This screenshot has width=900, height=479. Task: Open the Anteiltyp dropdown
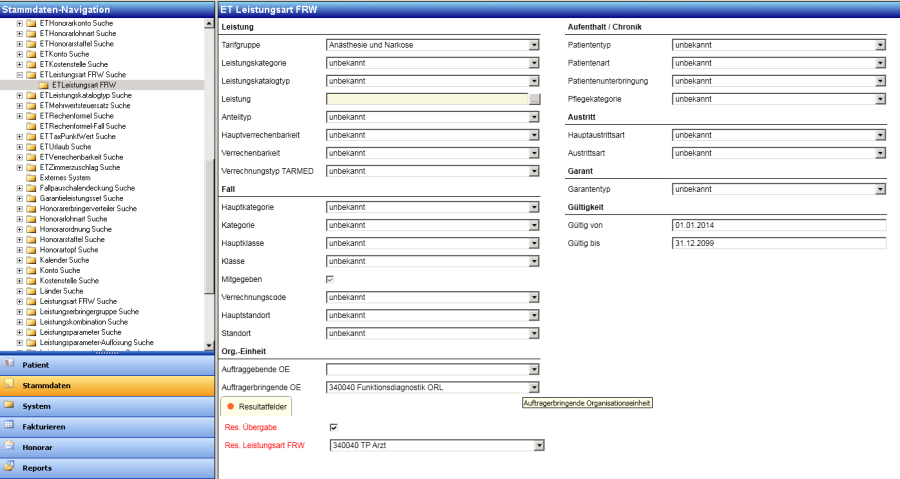[x=534, y=117]
